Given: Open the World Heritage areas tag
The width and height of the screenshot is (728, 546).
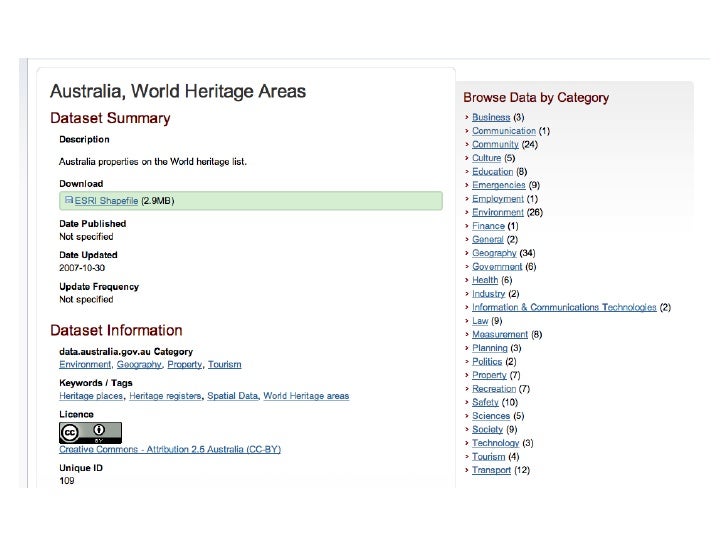Looking at the screenshot, I should pos(306,396).
